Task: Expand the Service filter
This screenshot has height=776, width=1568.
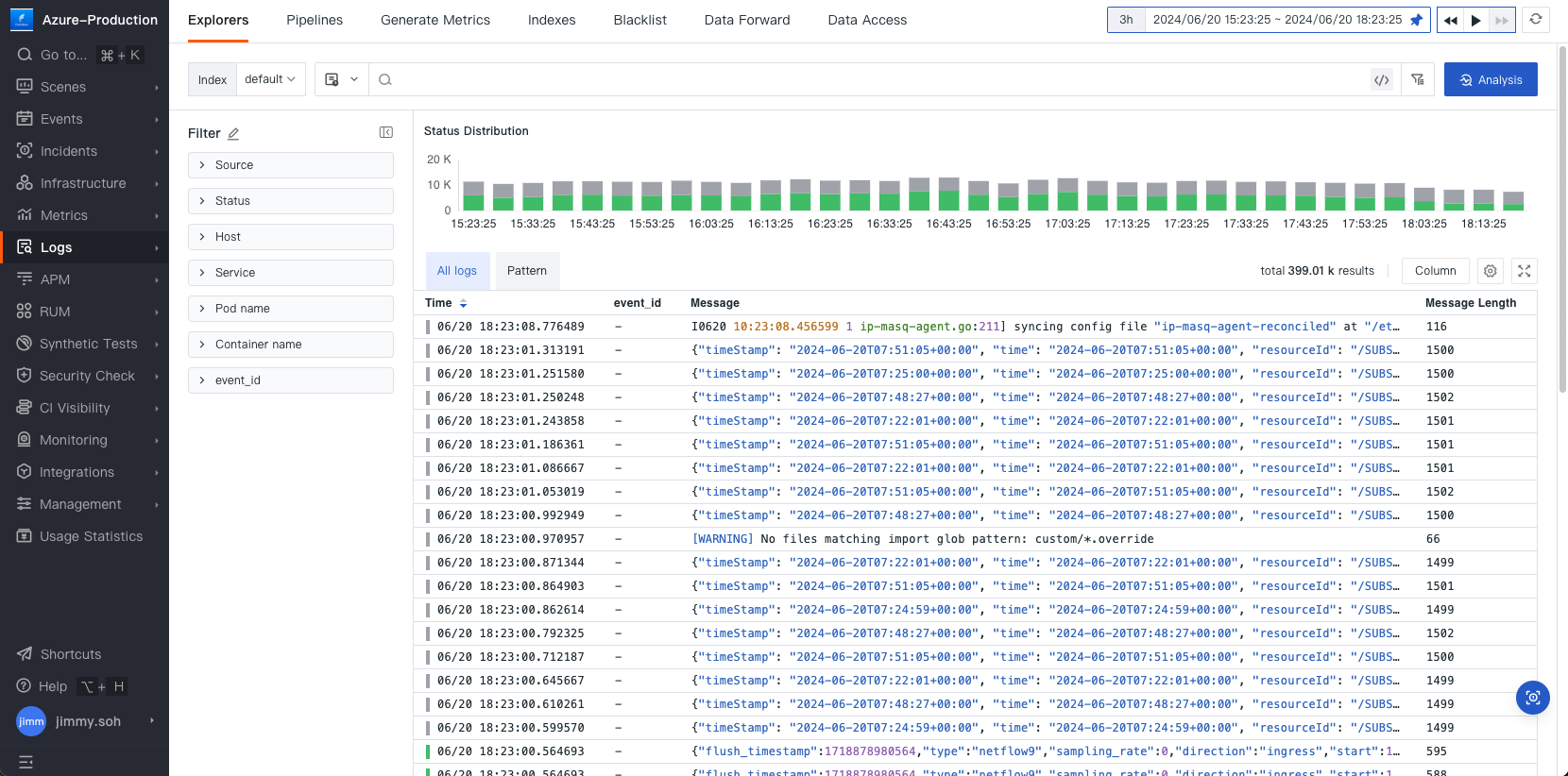Action: click(x=291, y=273)
